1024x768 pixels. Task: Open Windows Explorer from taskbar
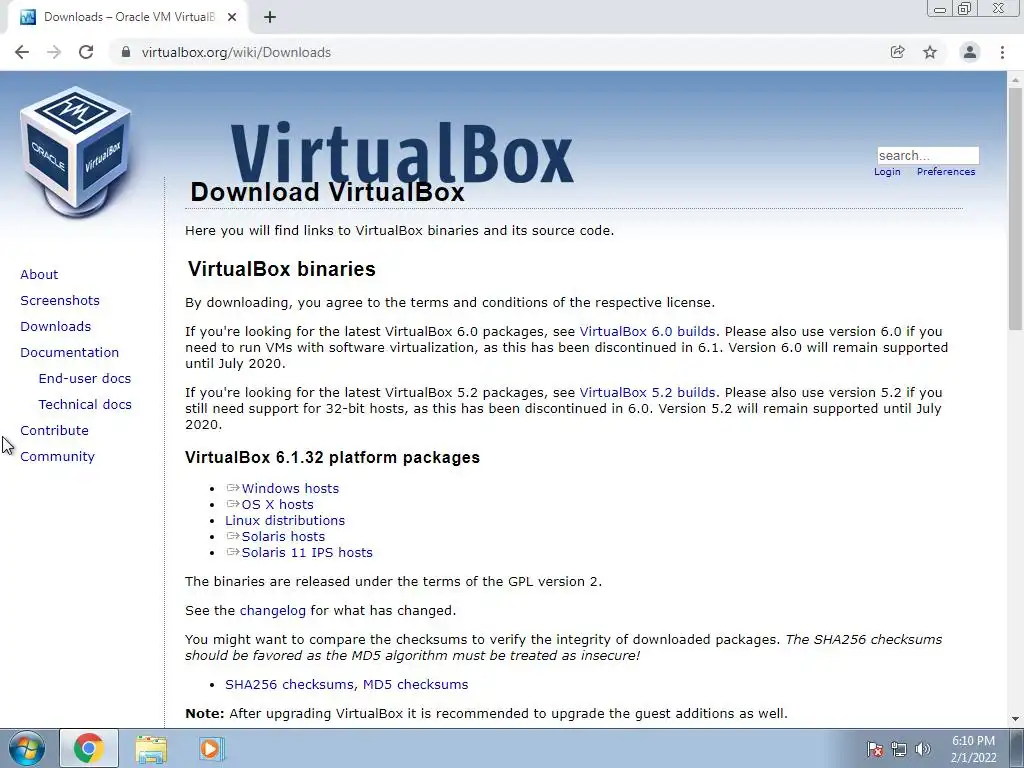[x=151, y=748]
